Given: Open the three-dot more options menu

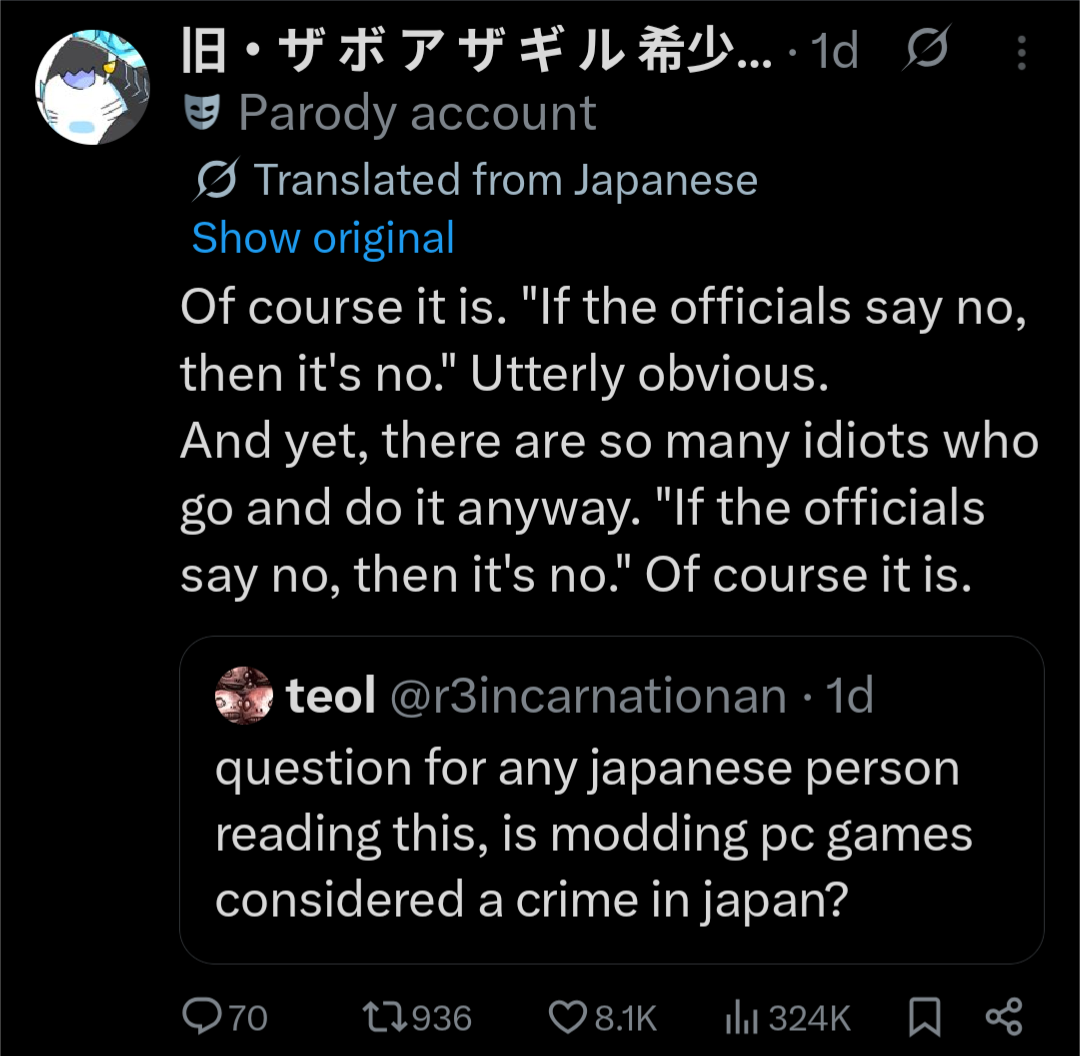Looking at the screenshot, I should [1021, 52].
